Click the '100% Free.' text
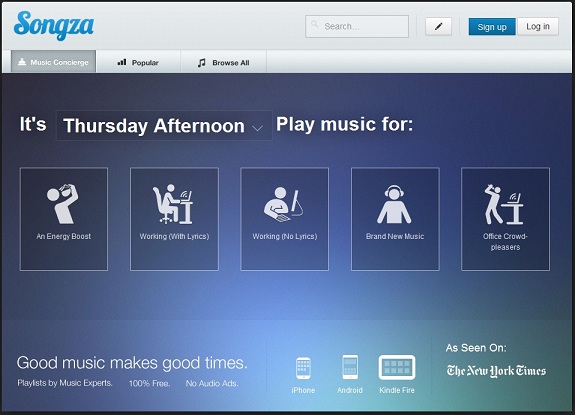Image resolution: width=575 pixels, height=415 pixels. [x=149, y=383]
